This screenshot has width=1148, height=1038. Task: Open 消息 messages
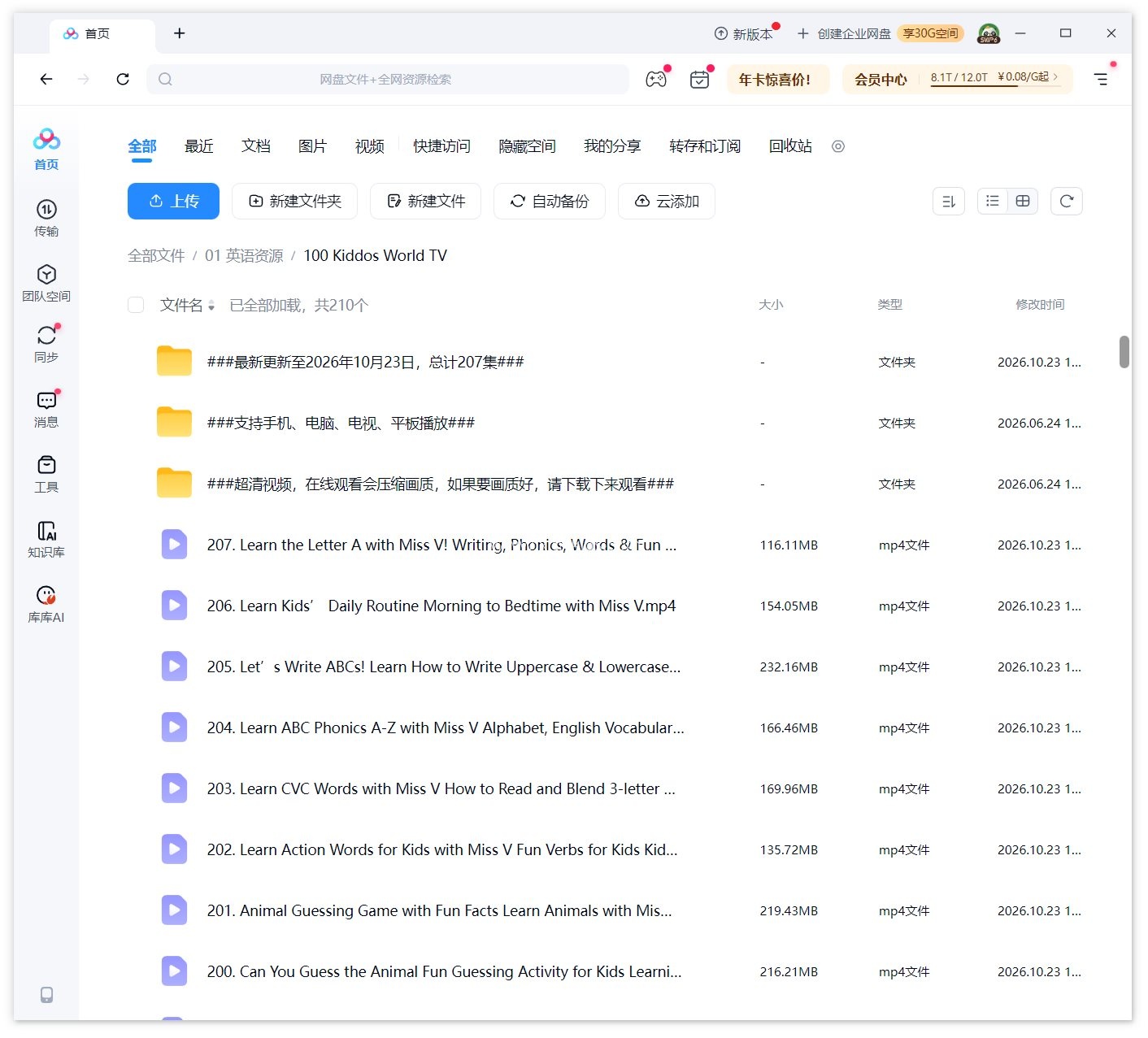click(46, 409)
